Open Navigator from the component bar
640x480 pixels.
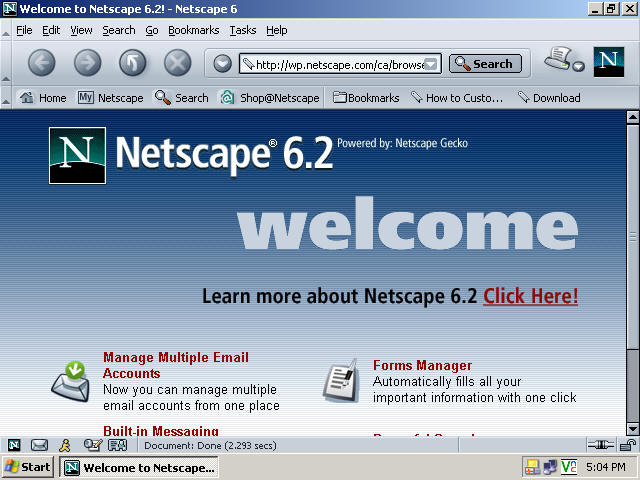14,445
